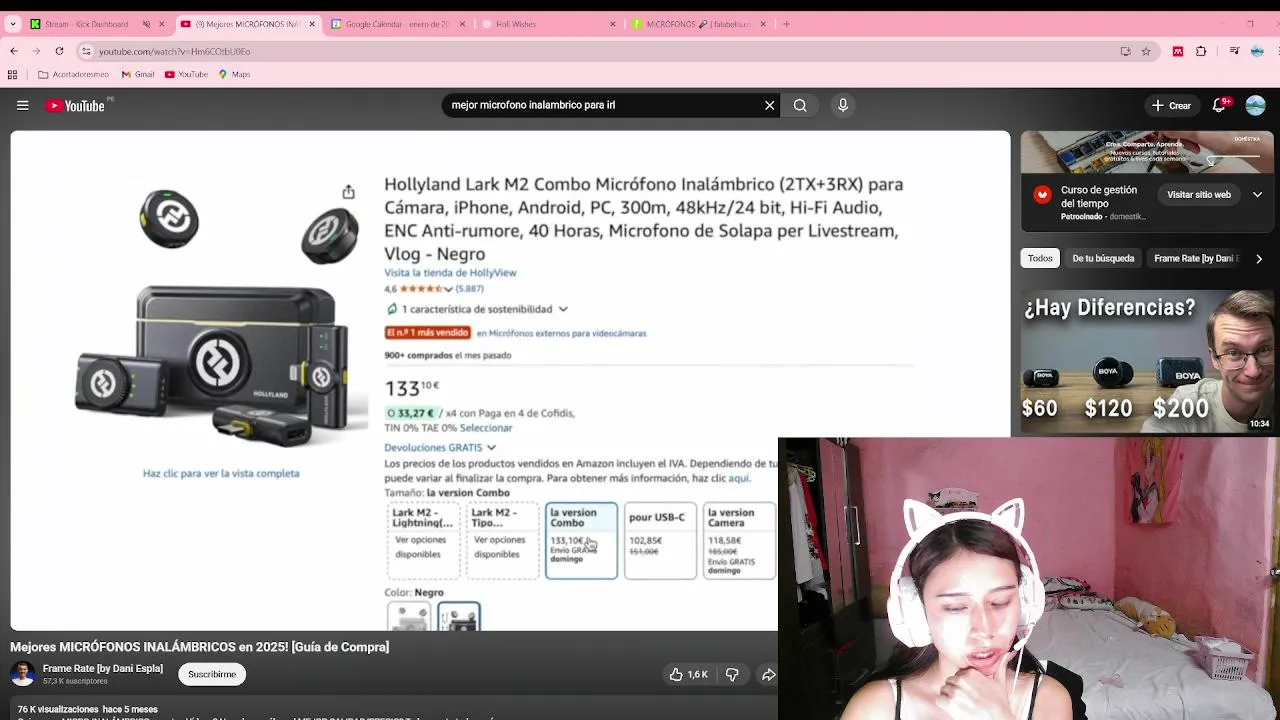The image size is (1280, 720).
Task: Choose the pour USB-C size option
Action: coord(660,541)
